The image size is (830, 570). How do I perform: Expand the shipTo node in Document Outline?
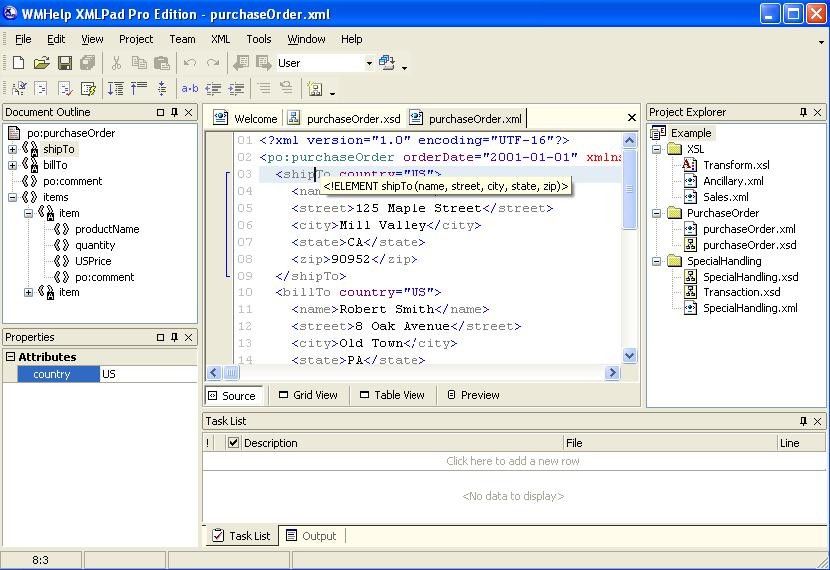pos(12,149)
